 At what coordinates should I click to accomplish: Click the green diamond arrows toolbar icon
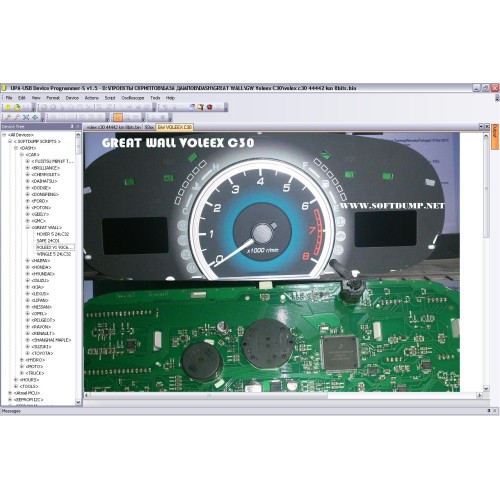34,117
